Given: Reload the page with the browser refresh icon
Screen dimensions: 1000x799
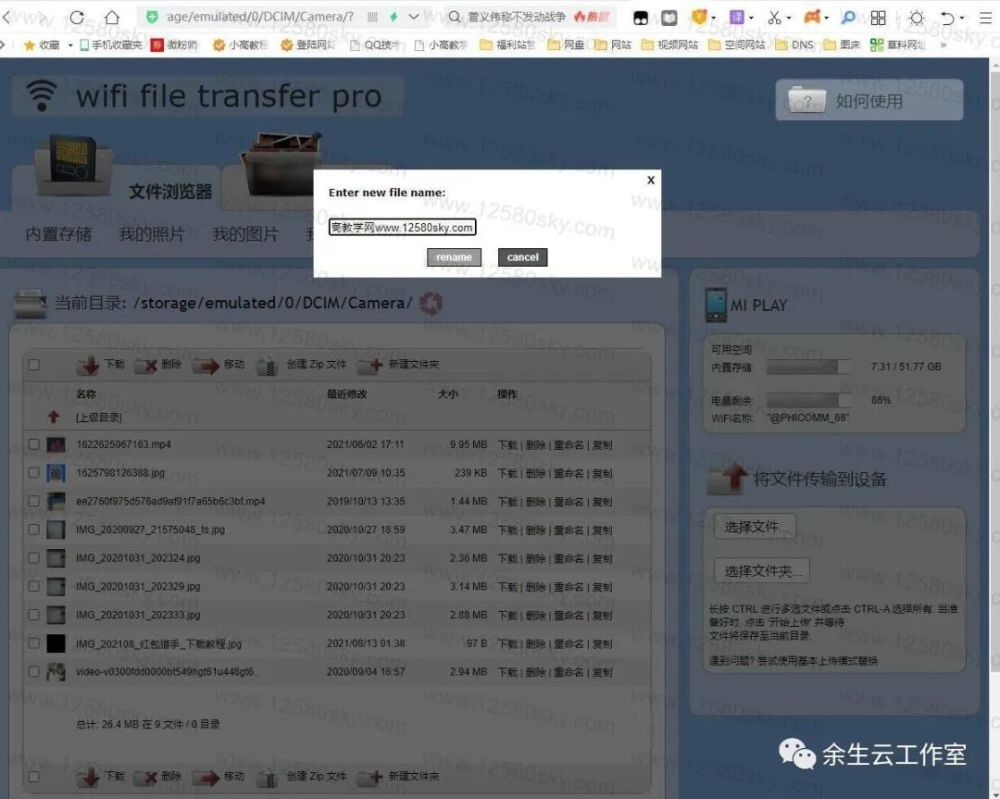Looking at the screenshot, I should tap(77, 17).
